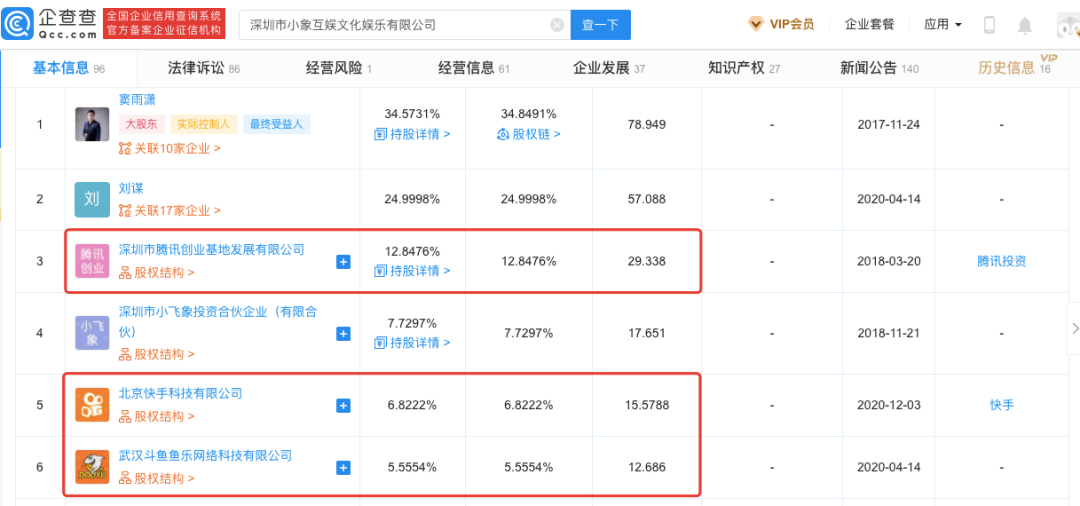Open the notifications bell icon
The width and height of the screenshot is (1080, 506).
pos(1025,25)
